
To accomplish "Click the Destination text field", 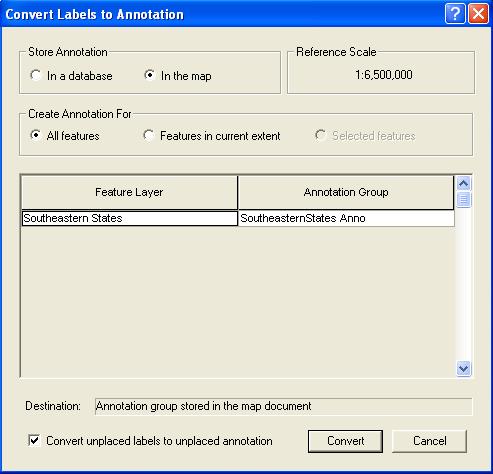I will coord(283,406).
